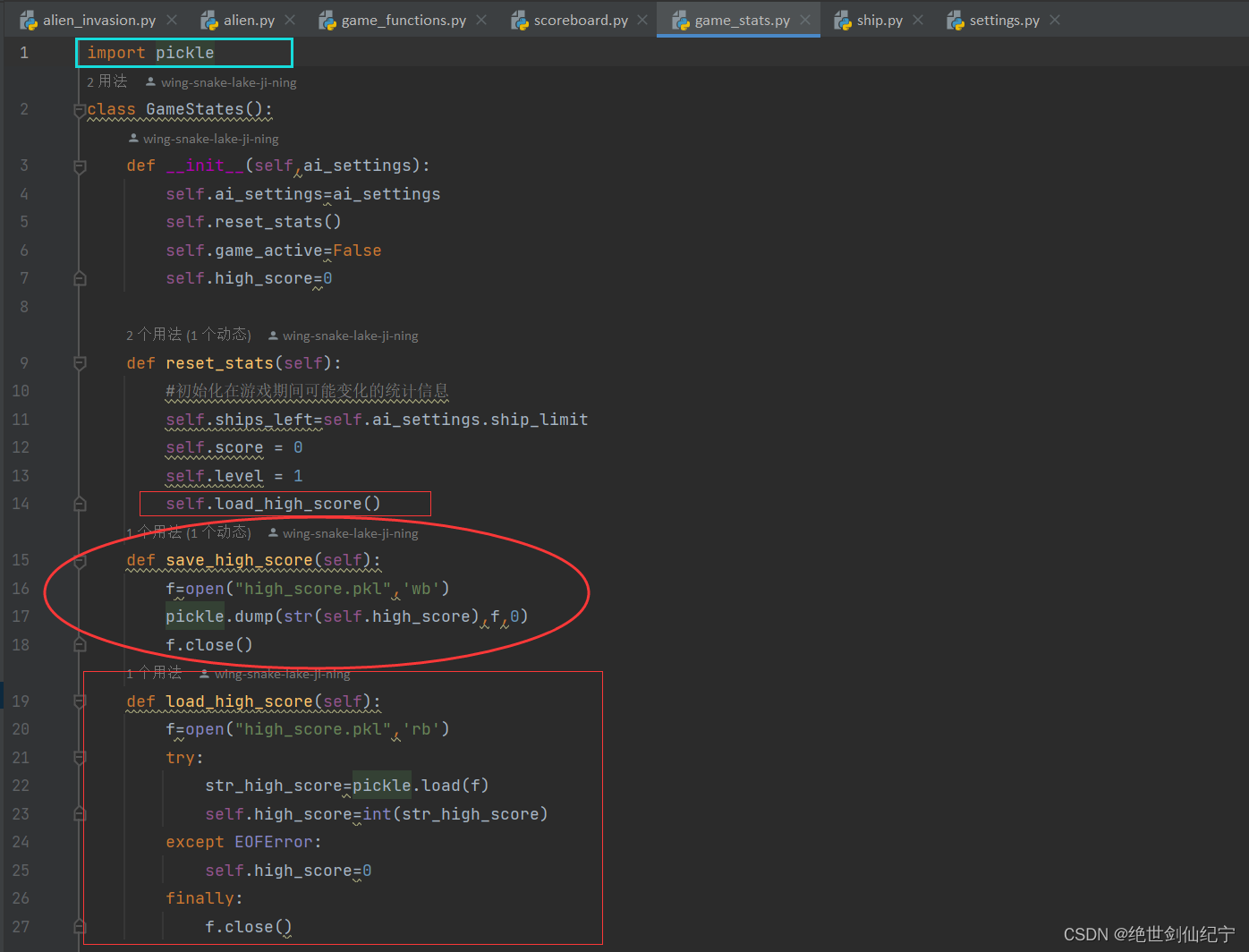This screenshot has height=952, width=1249.
Task: Open the alien.py editor tab
Action: point(249,20)
